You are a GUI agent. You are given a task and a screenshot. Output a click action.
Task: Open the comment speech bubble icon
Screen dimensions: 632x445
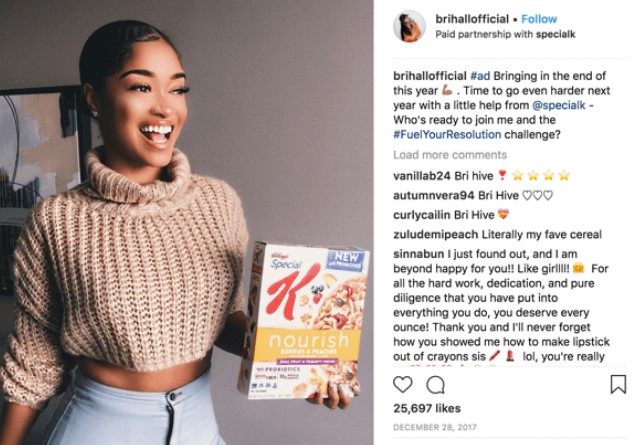pos(436,385)
